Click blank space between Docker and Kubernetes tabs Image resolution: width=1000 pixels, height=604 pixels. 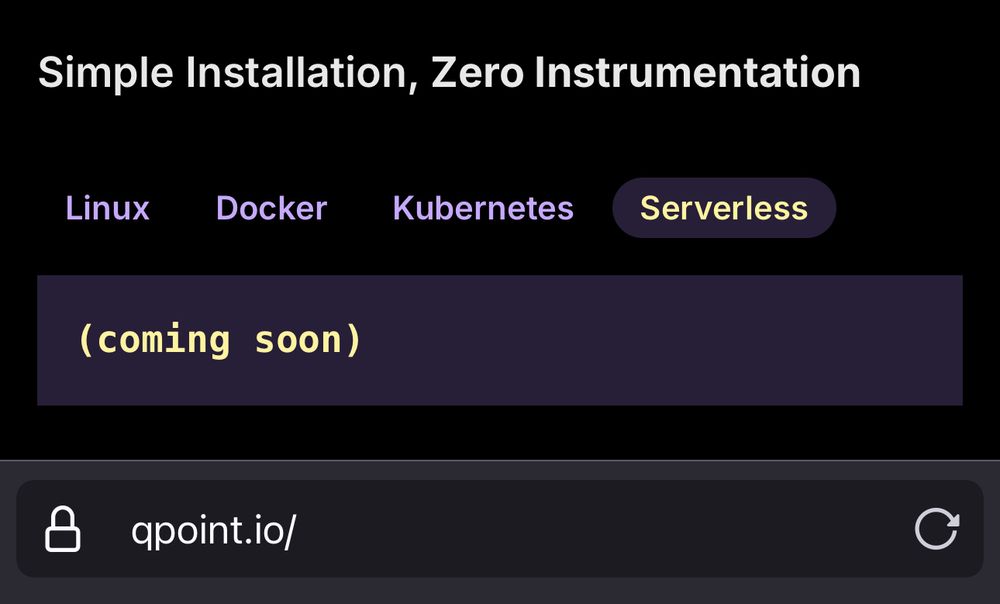tap(360, 208)
